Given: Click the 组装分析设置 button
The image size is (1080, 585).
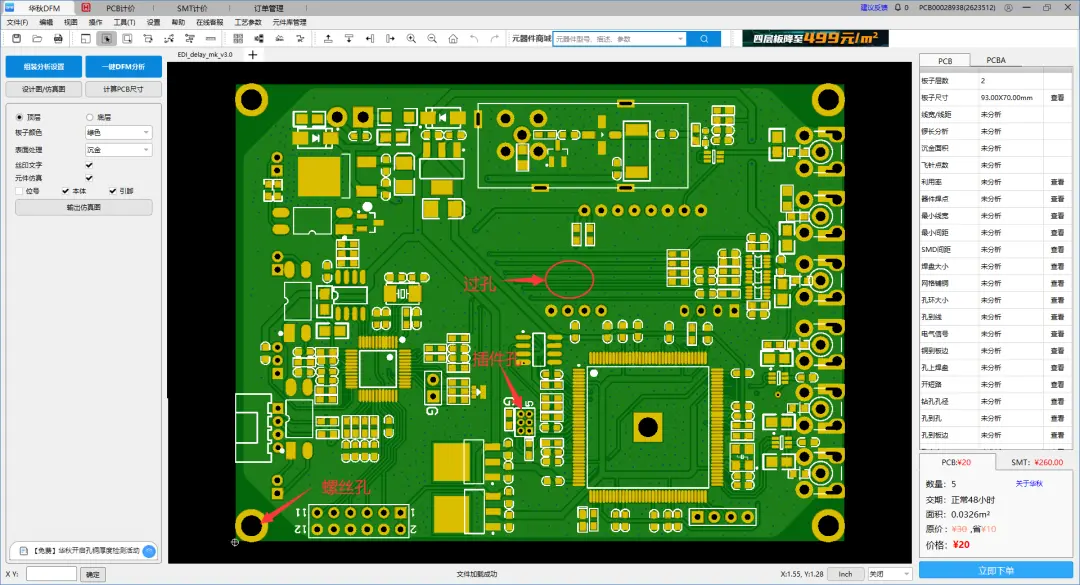Looking at the screenshot, I should click(x=43, y=67).
